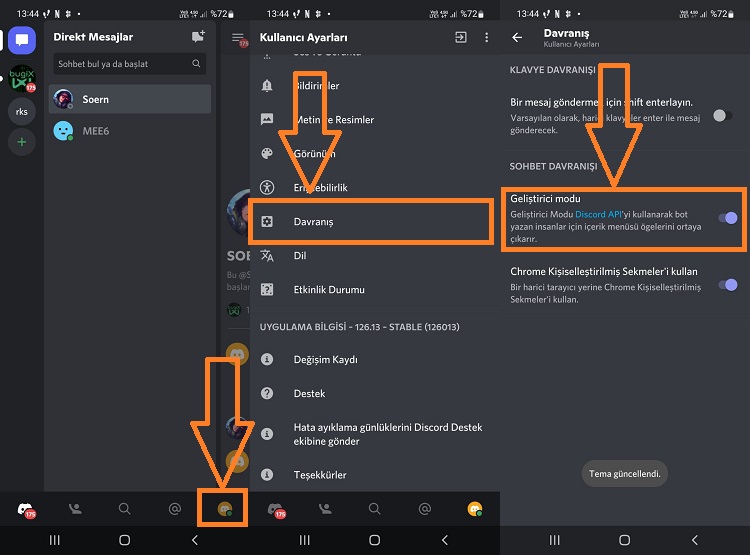Toggle Chrome Kişiselleştirilmiş Sekmeler switch
This screenshot has height=555, width=750.
point(728,285)
